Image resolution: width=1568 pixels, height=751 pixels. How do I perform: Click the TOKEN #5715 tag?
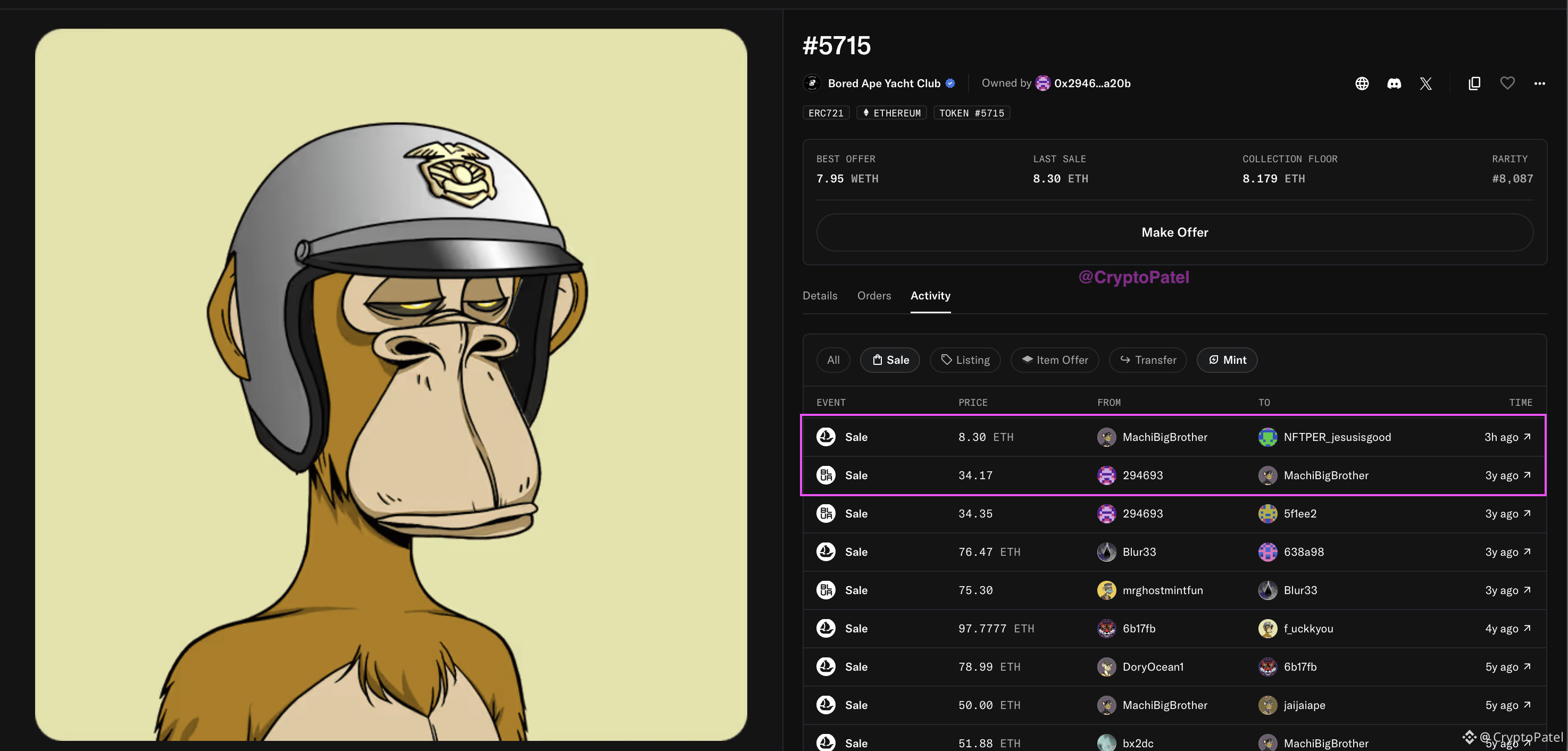[x=971, y=113]
